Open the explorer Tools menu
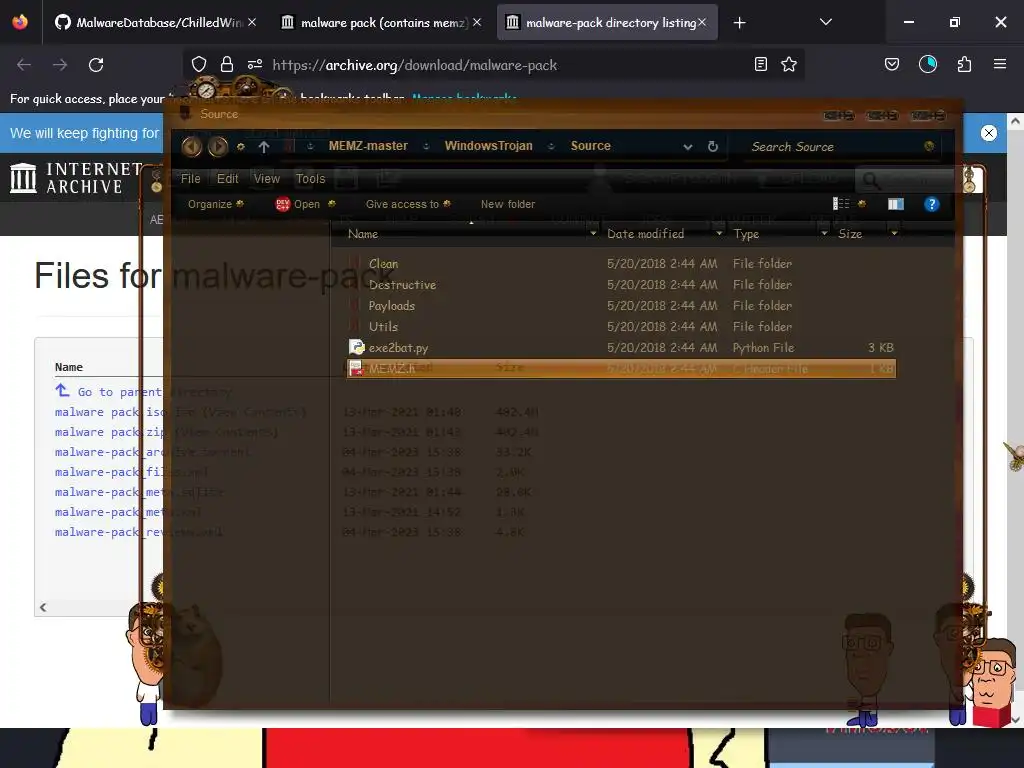 pyautogui.click(x=310, y=178)
